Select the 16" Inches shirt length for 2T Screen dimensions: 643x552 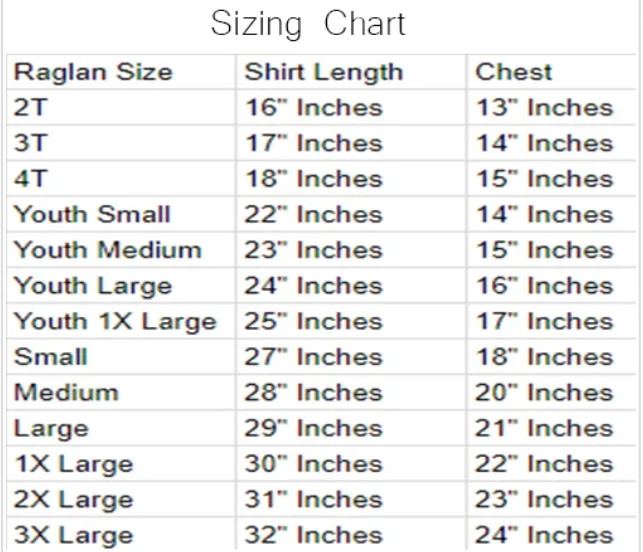point(314,108)
